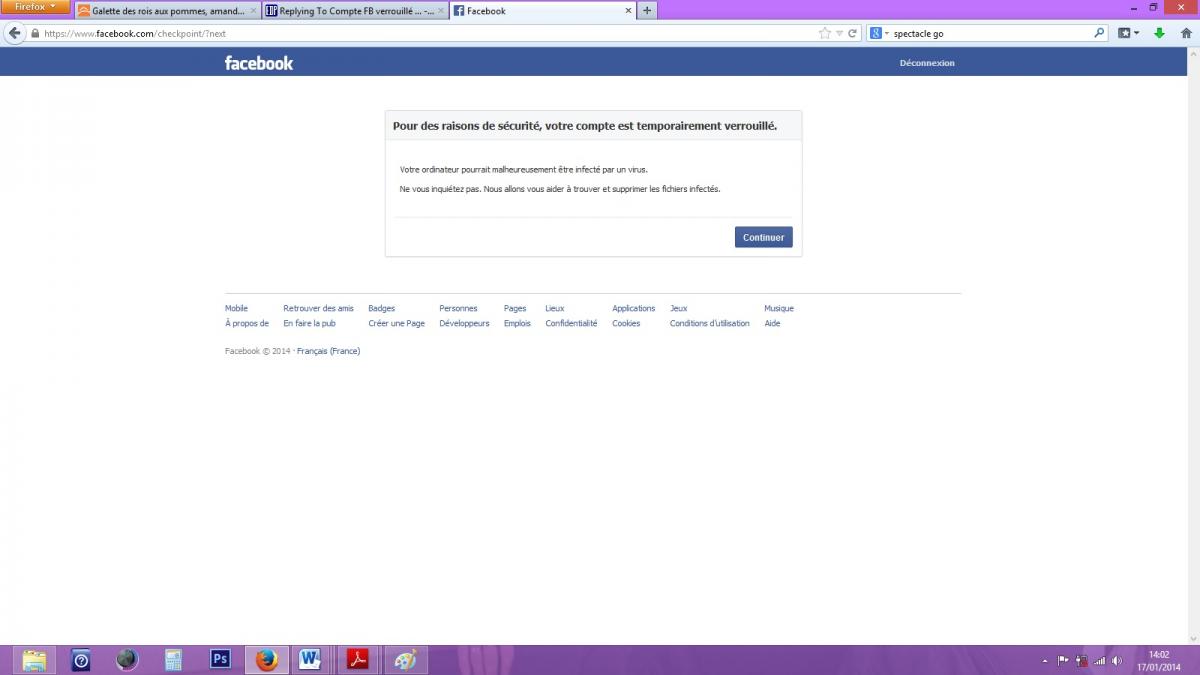This screenshot has width=1200, height=675.
Task: Launch Adobe Reader from the taskbar
Action: pos(357,659)
